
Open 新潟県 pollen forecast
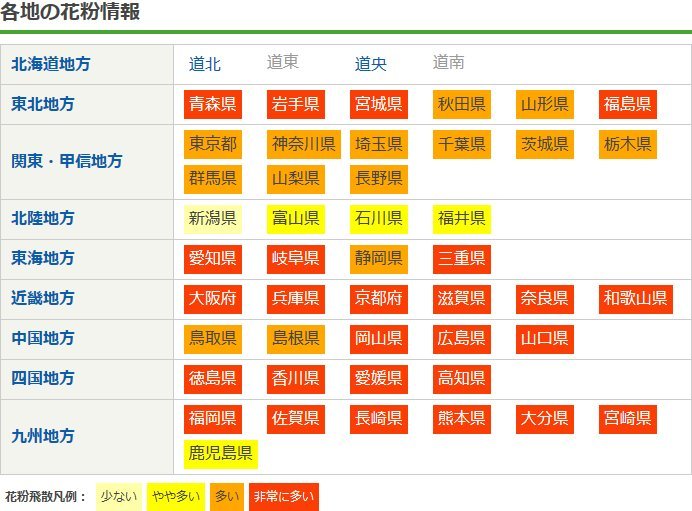[x=212, y=218]
